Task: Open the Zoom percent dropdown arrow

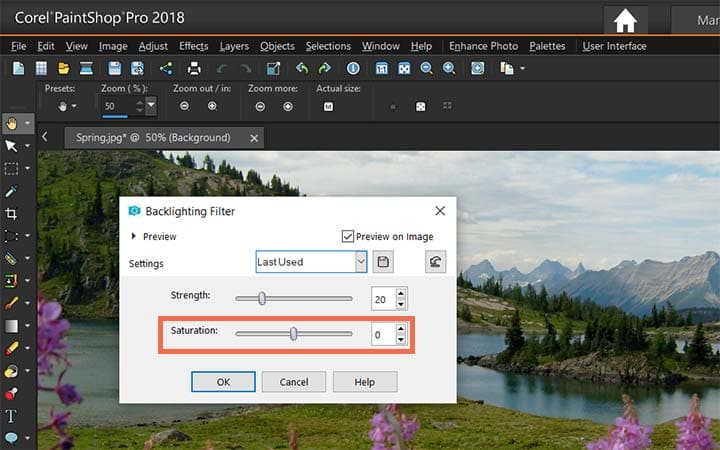Action: point(151,106)
